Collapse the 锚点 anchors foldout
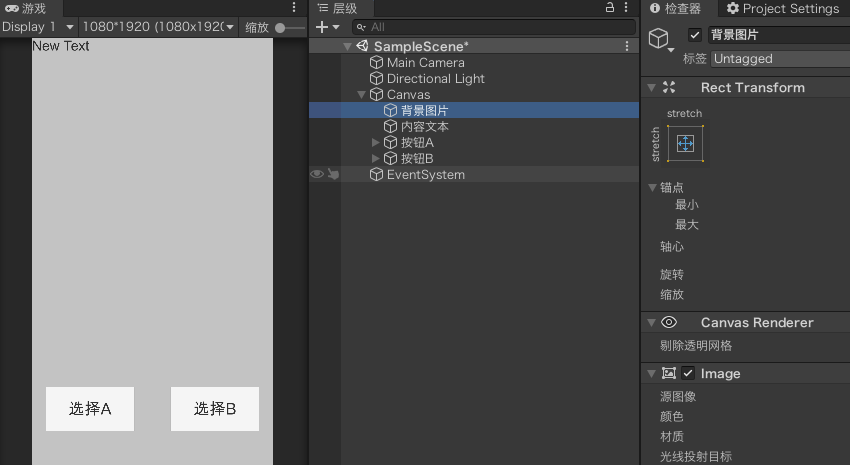The width and height of the screenshot is (850, 465). [652, 188]
